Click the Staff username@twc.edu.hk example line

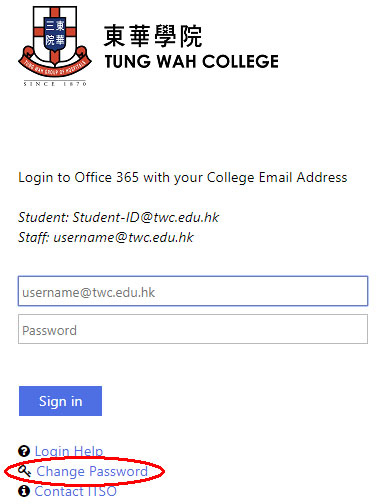tap(106, 237)
